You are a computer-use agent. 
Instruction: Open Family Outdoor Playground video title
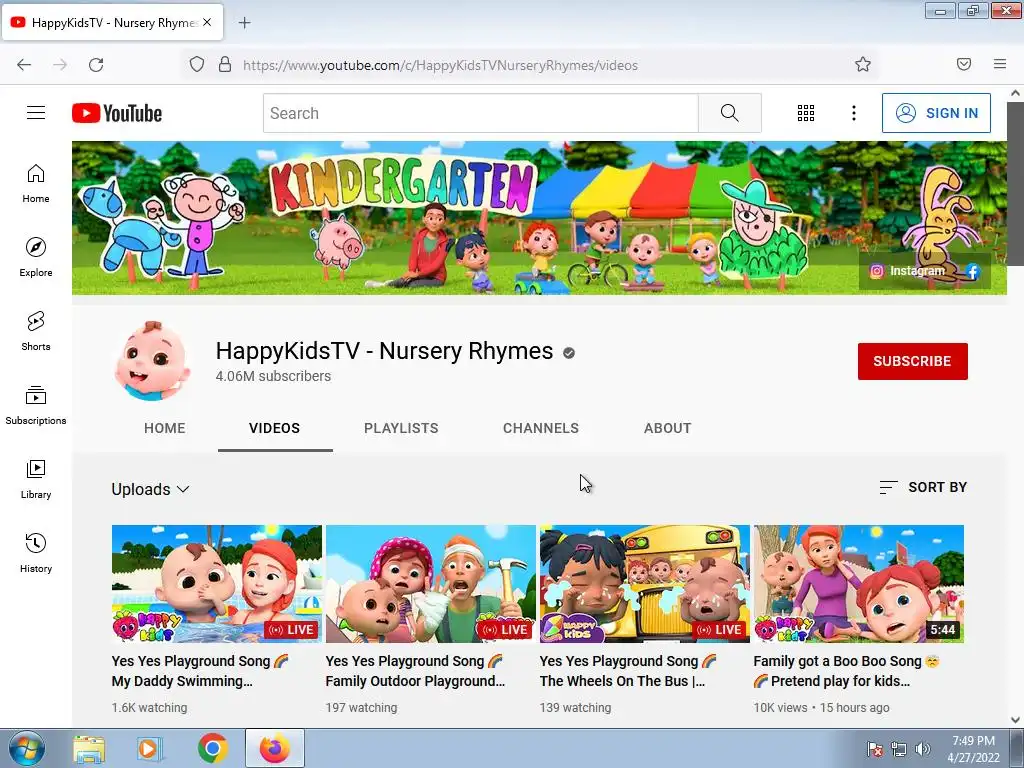coord(415,671)
